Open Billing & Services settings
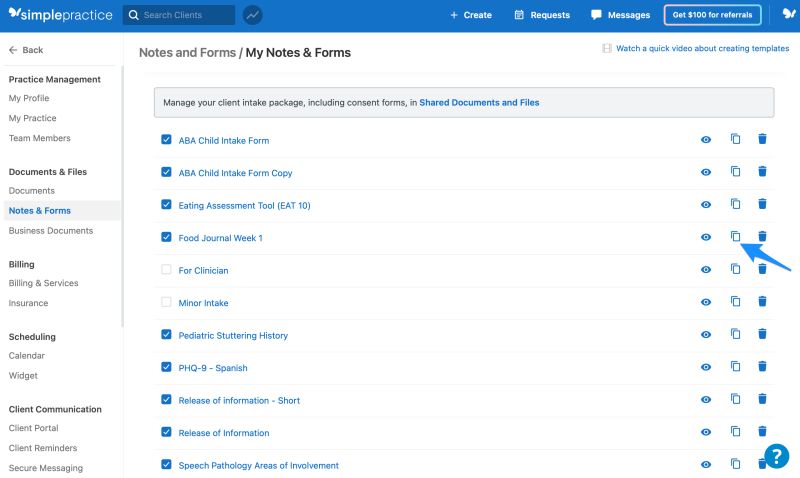Image resolution: width=800 pixels, height=478 pixels. click(43, 283)
